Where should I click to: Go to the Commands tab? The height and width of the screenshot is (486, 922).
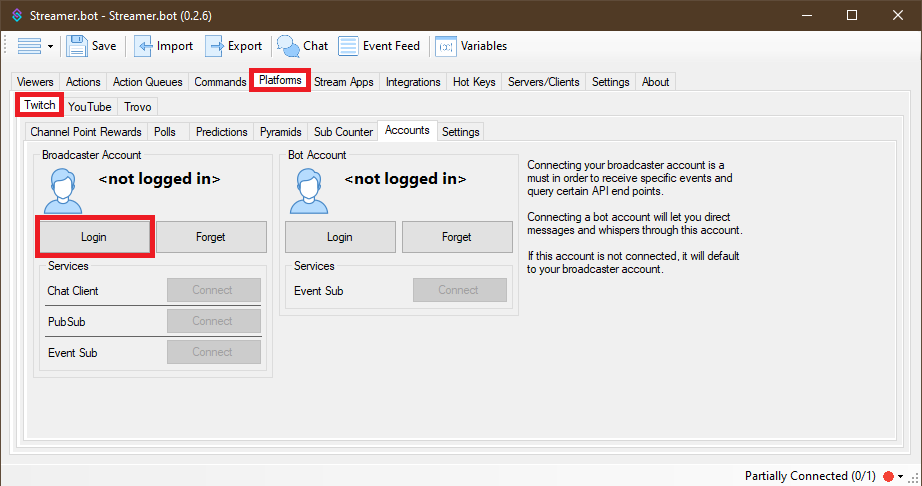(x=220, y=82)
